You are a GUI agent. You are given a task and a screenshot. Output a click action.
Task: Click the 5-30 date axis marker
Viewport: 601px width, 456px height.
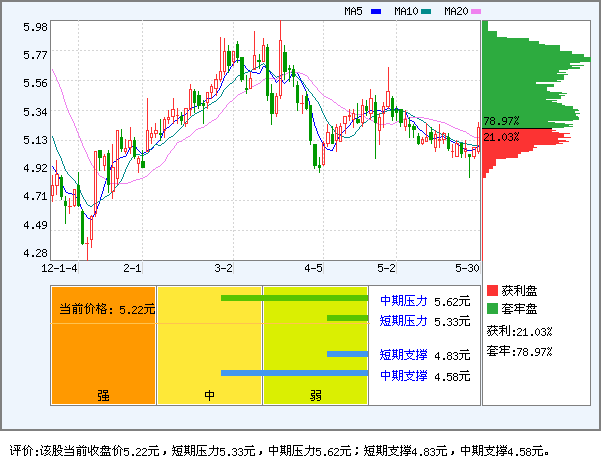tap(466, 268)
